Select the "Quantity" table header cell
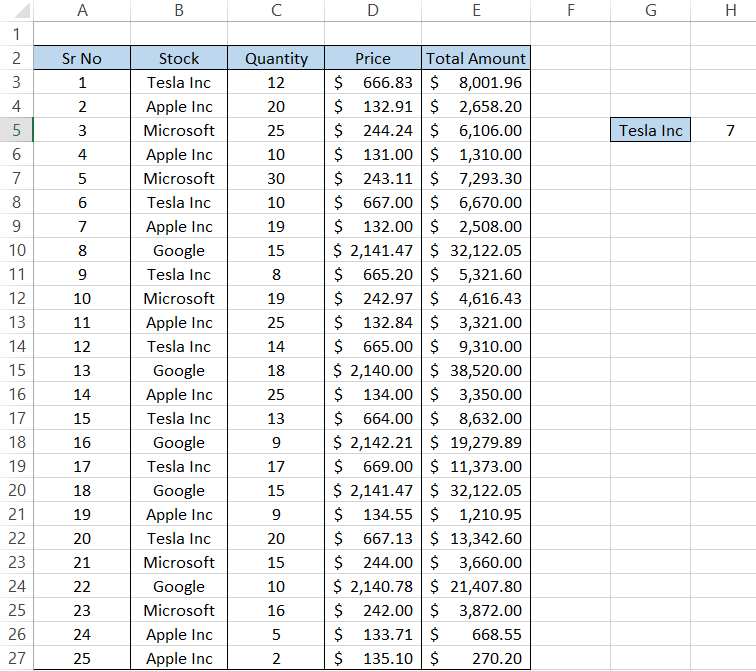The width and height of the screenshot is (756, 671). pyautogui.click(x=276, y=58)
